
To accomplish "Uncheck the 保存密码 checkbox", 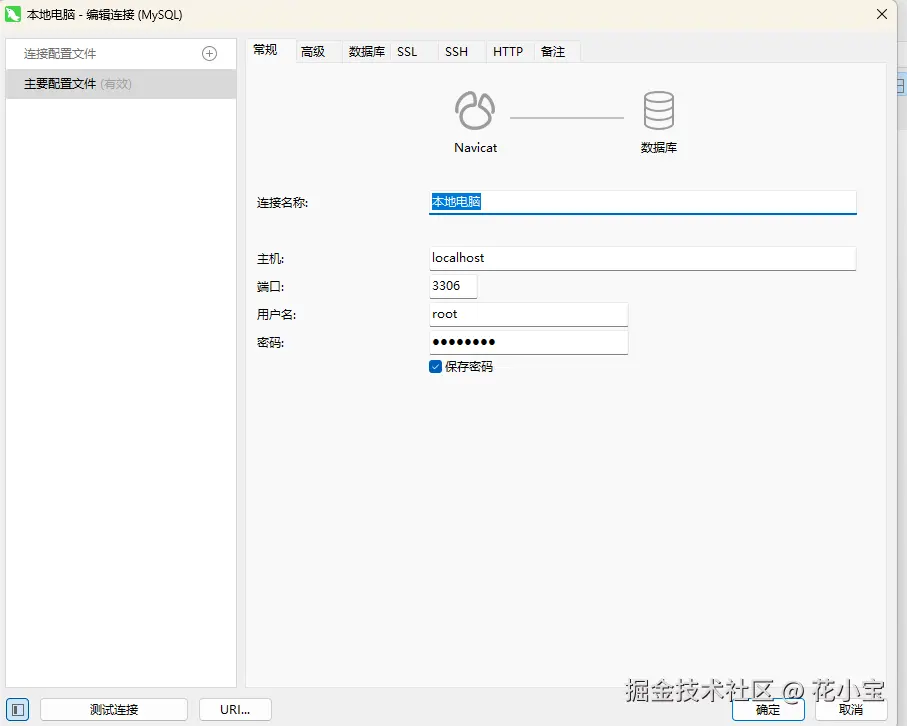I will point(436,367).
